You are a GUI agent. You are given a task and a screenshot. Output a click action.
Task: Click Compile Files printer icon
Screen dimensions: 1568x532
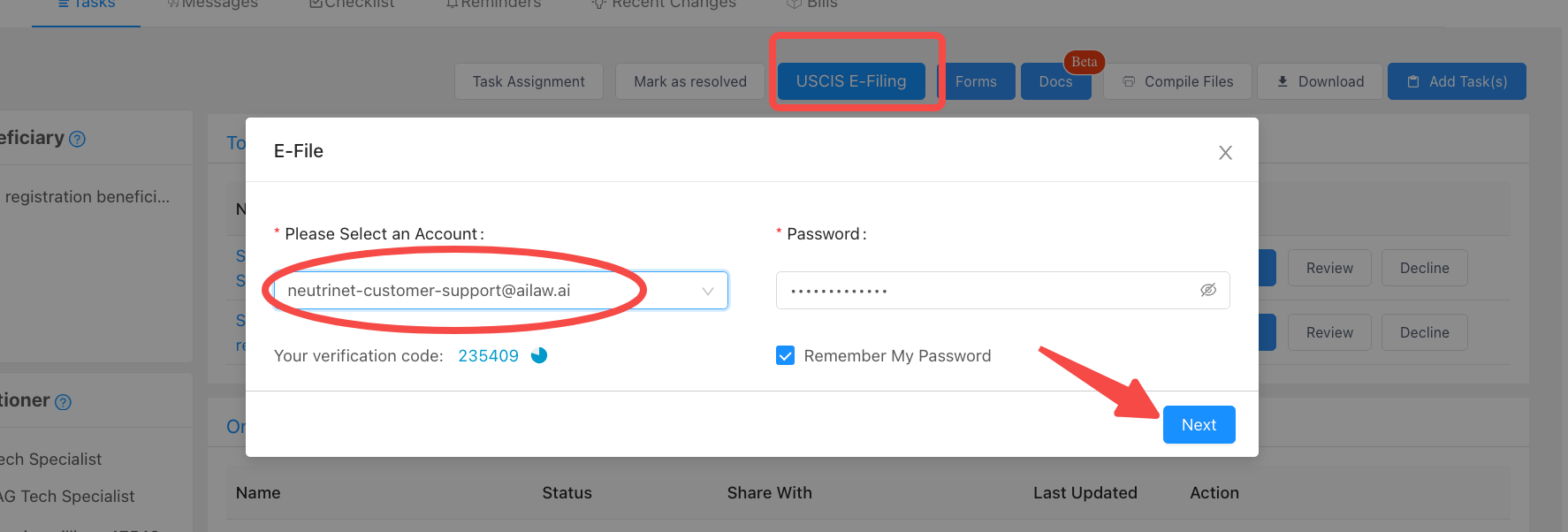[x=1129, y=81]
